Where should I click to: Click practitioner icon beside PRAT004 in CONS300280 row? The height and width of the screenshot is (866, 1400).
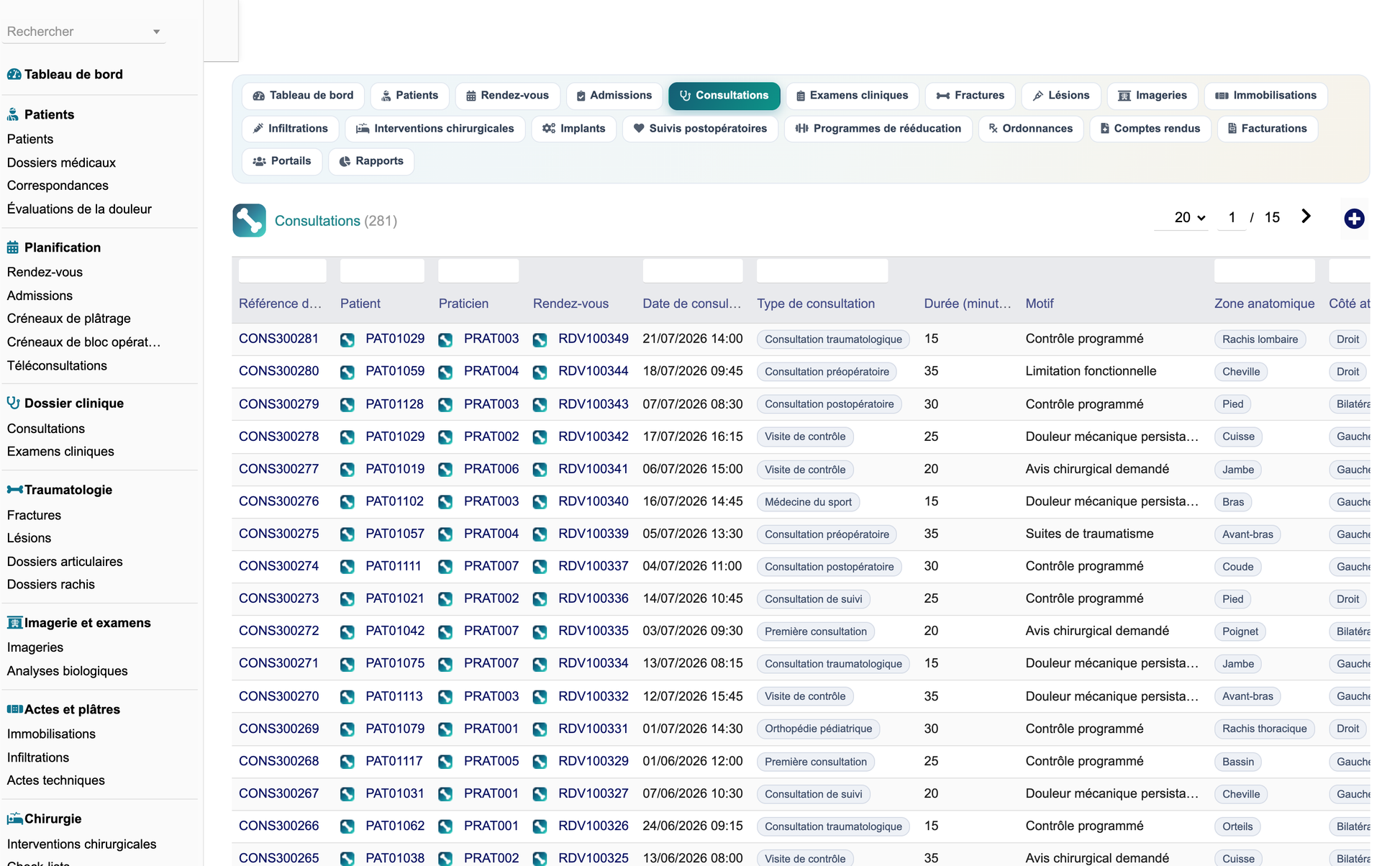click(445, 372)
